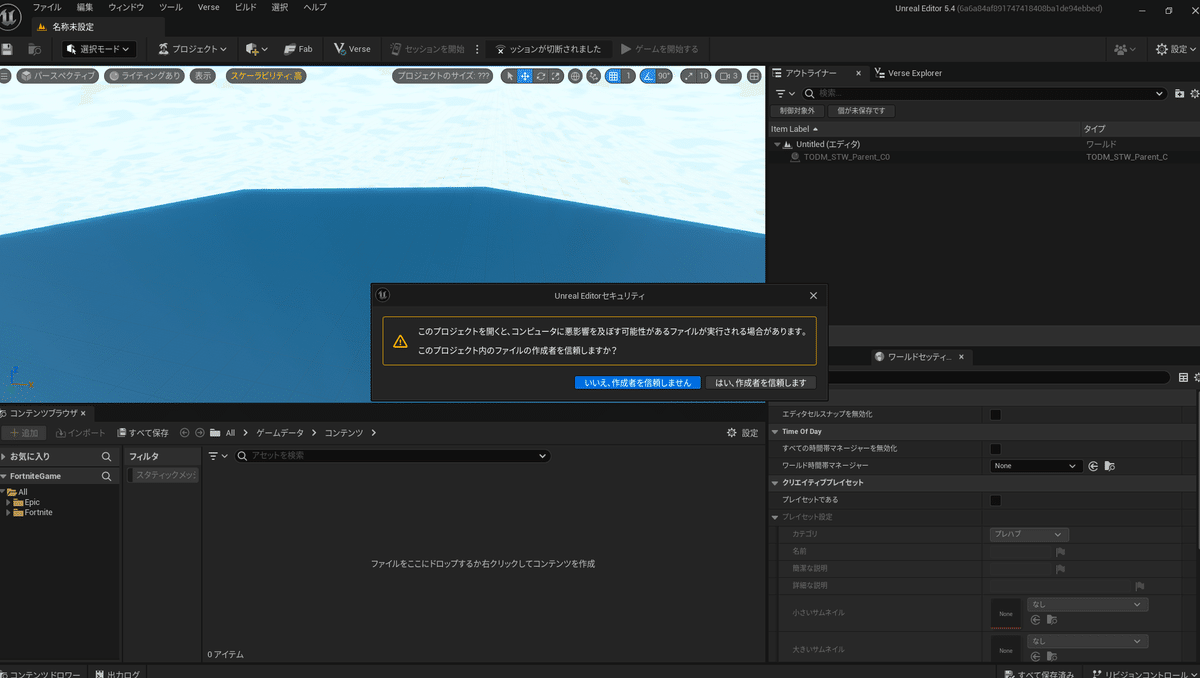
Task: Open the ライティングあり view mode menu
Action: coord(145,76)
